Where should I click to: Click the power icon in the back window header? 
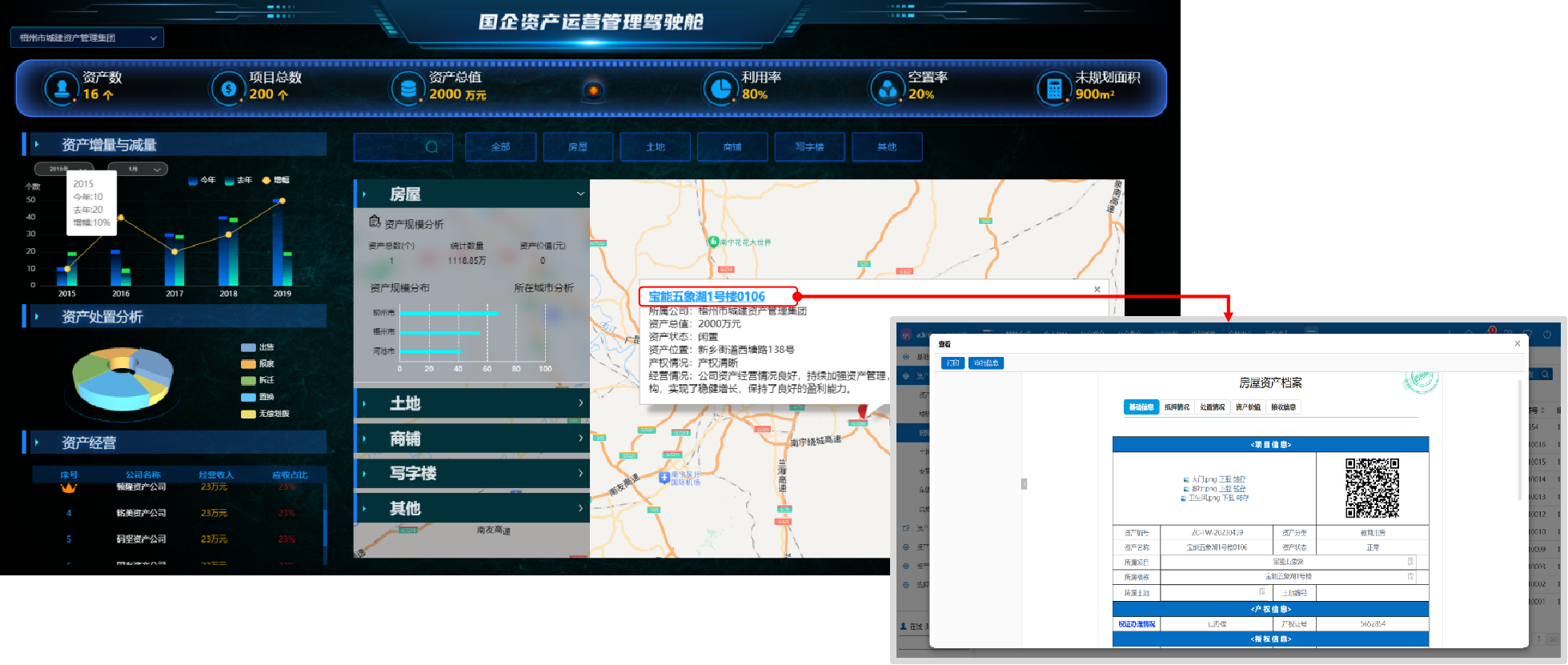pos(1547,334)
